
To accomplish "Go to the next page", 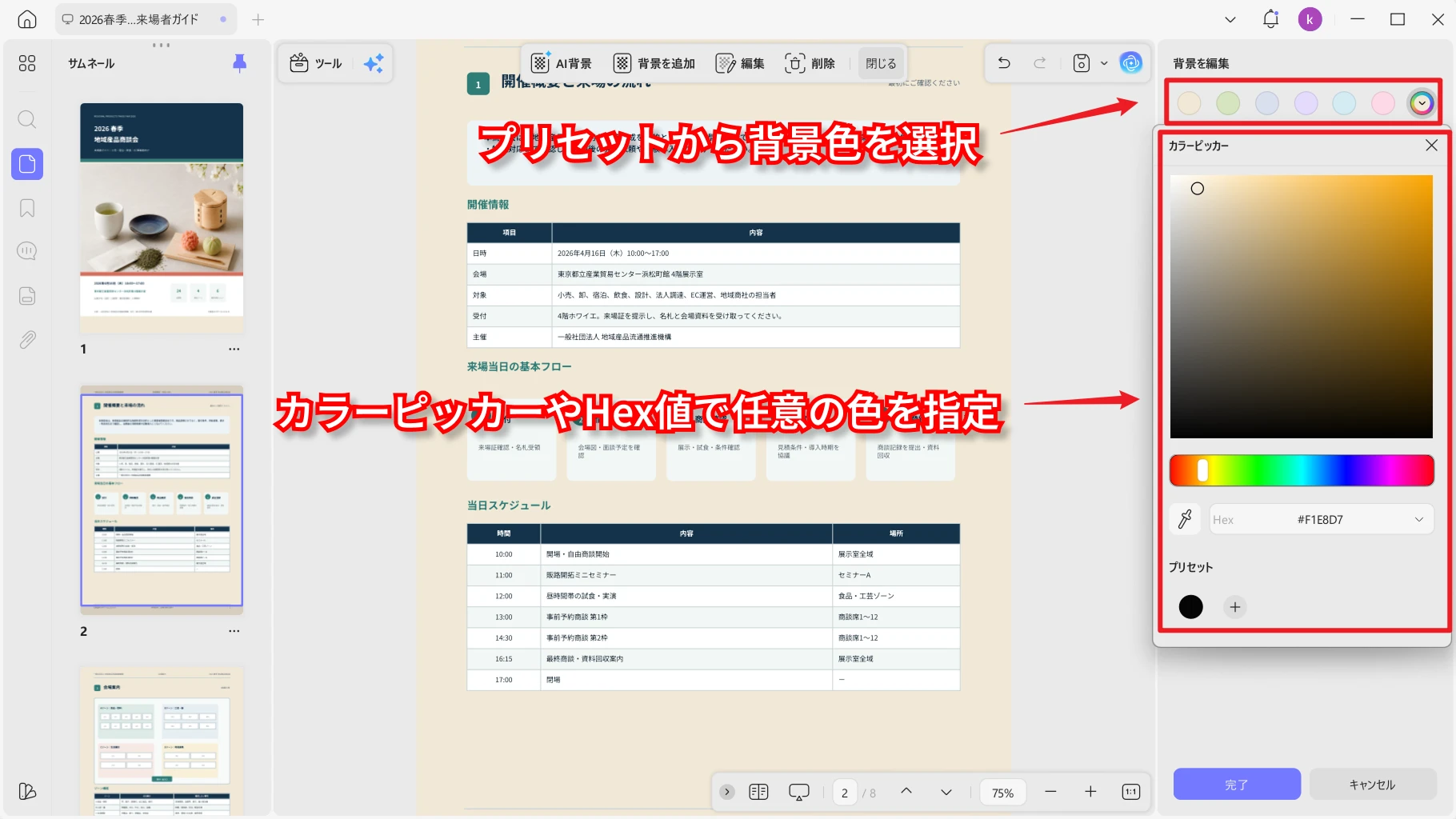I will point(946,792).
